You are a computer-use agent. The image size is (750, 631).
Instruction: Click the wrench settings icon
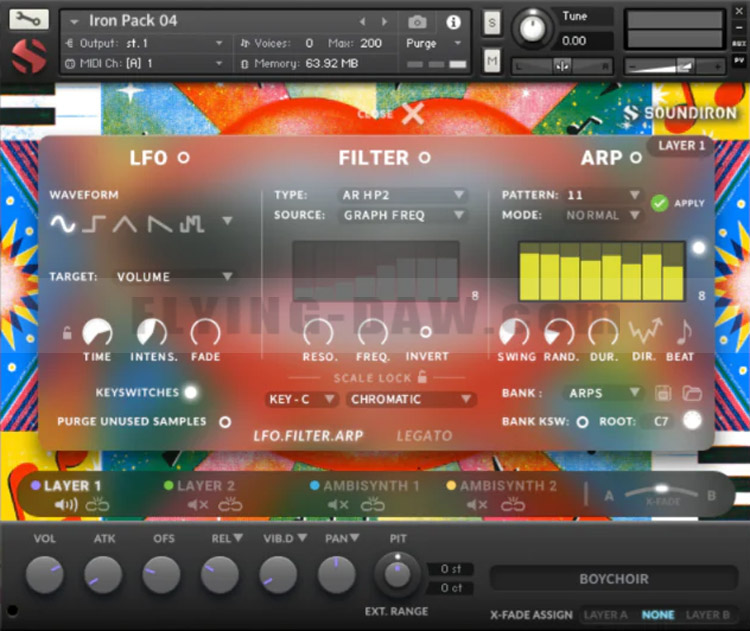[x=28, y=19]
